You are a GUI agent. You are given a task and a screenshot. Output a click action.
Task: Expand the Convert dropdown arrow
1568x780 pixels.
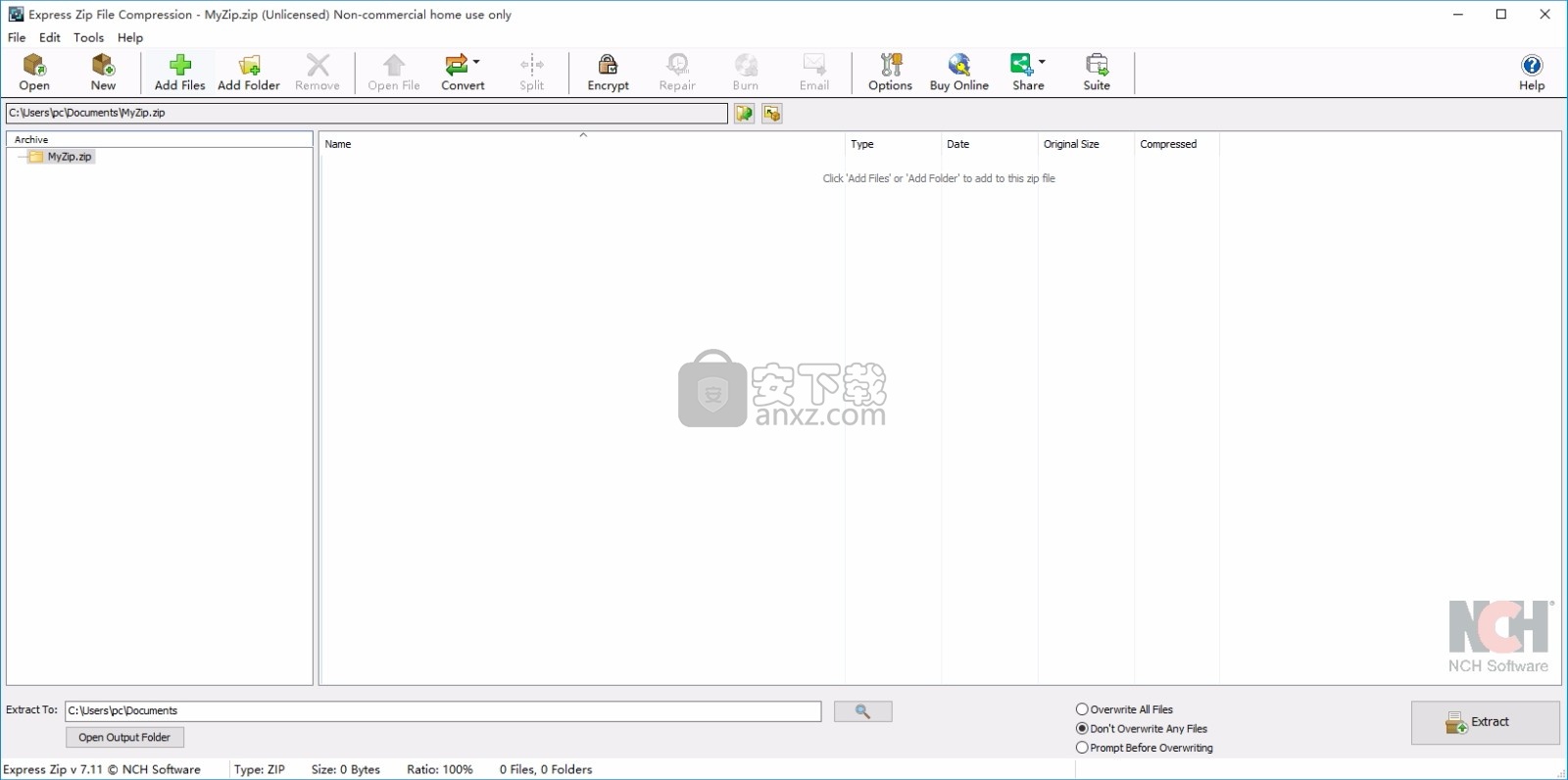477,62
